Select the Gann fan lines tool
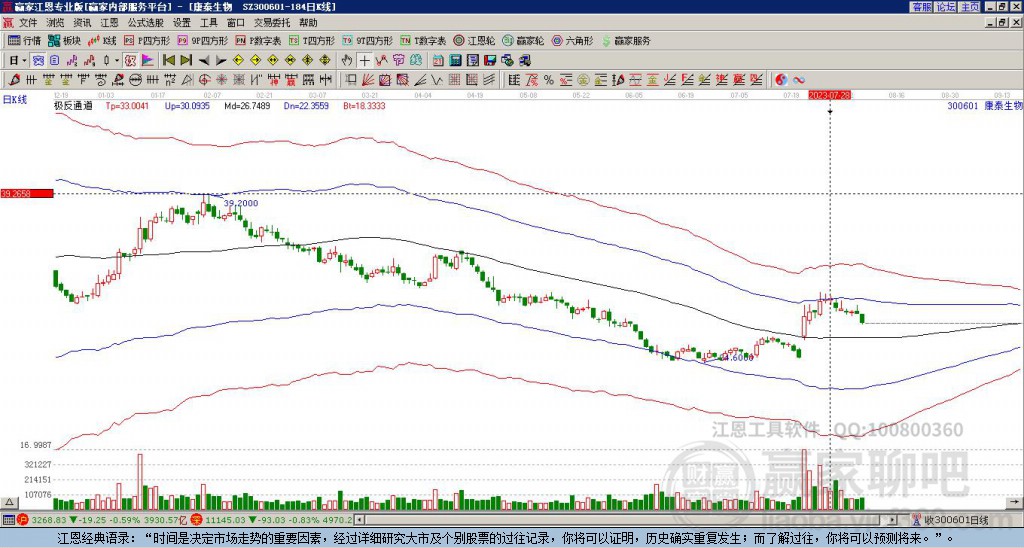The width and height of the screenshot is (1024, 548). pos(368,80)
